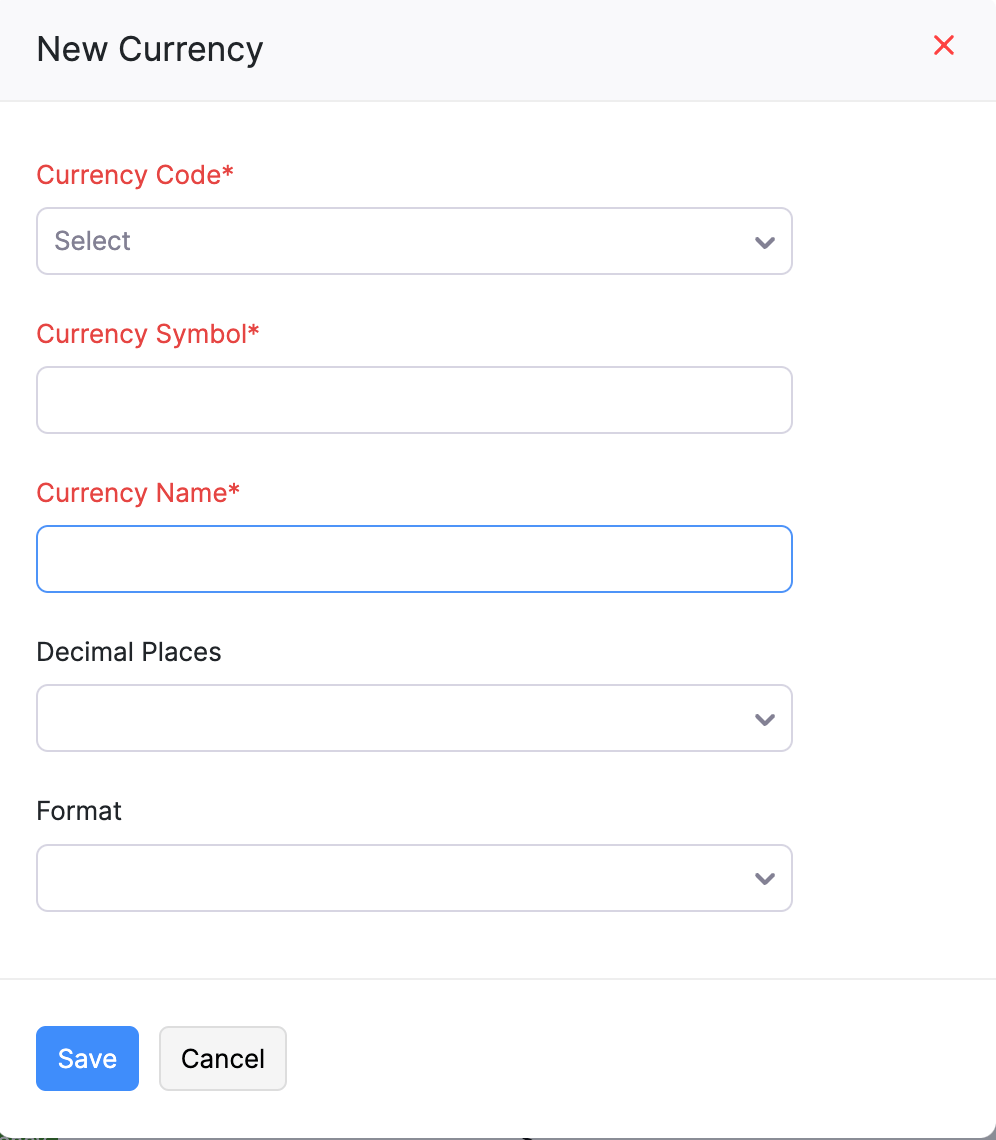
Task: Close the New Currency dialog
Action: click(943, 46)
